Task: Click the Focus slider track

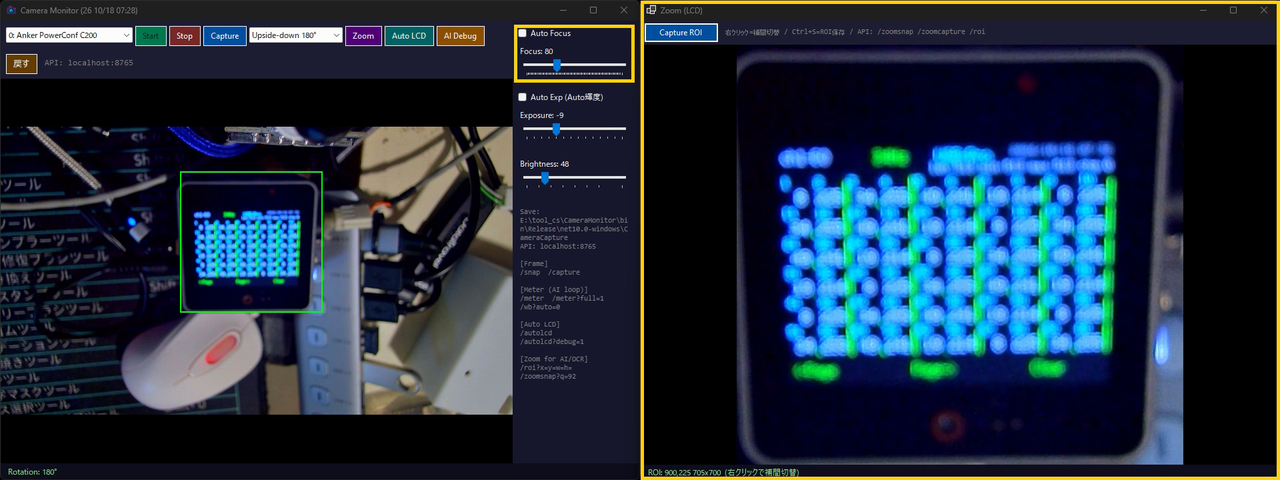Action: pyautogui.click(x=575, y=65)
